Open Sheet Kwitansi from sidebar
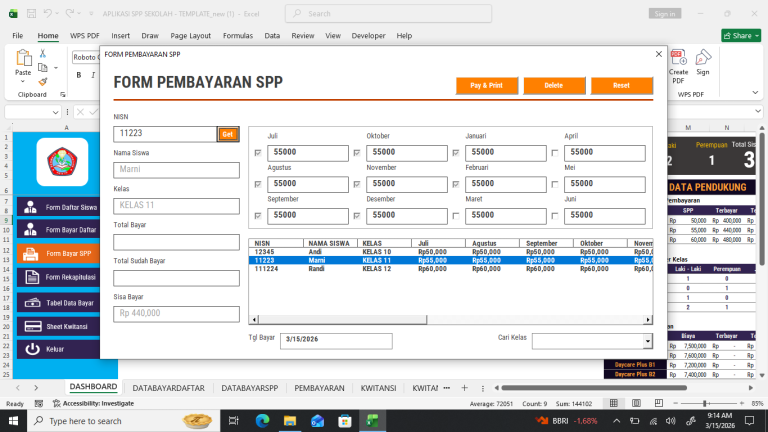The height and width of the screenshot is (432, 768). (59, 326)
